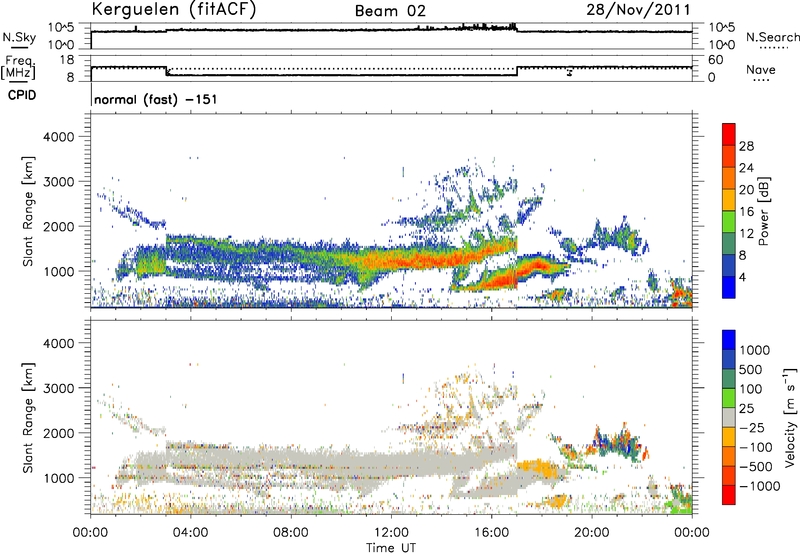
Task: Click the yellow segment of the power color bar
Action: (729, 200)
